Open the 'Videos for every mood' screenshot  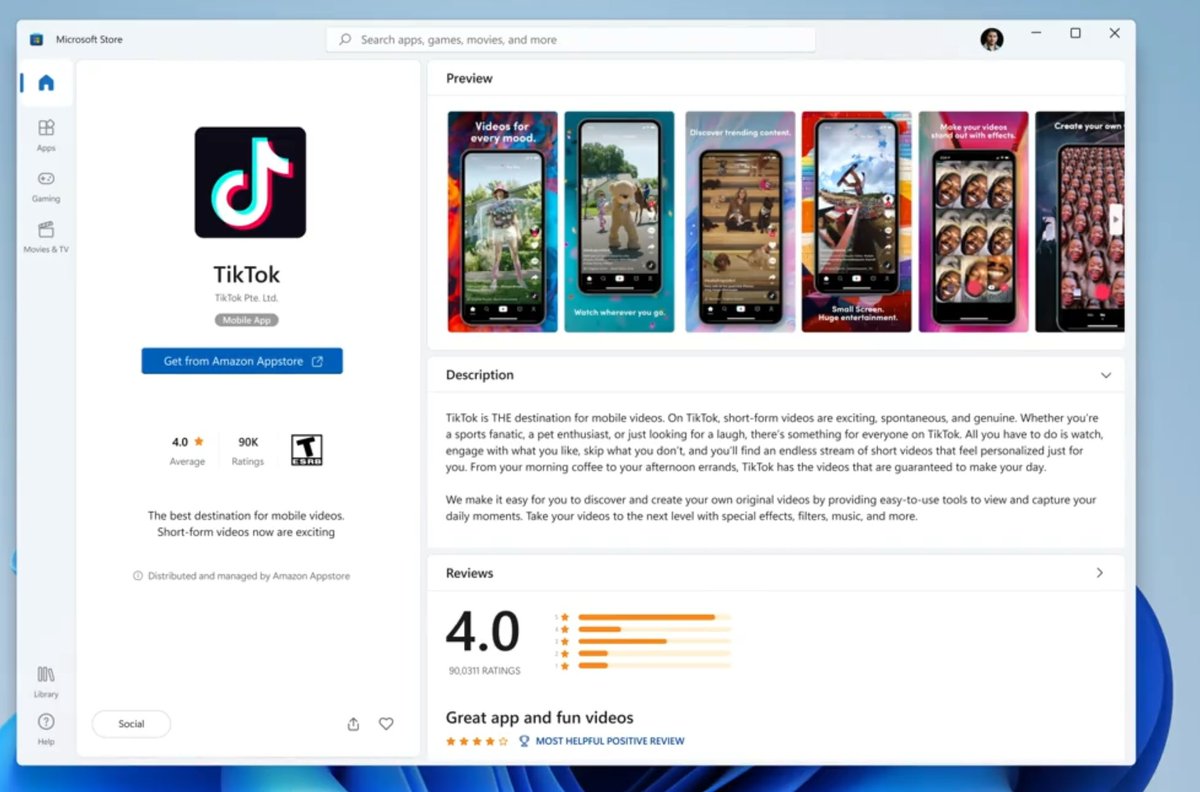point(503,221)
